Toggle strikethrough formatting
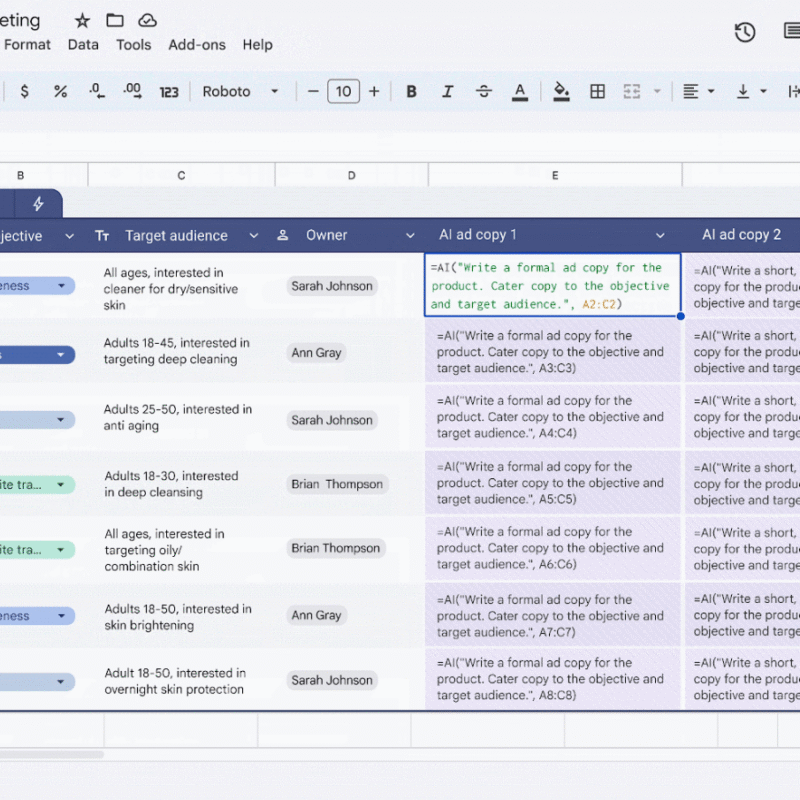The image size is (800, 800). pyautogui.click(x=483, y=91)
